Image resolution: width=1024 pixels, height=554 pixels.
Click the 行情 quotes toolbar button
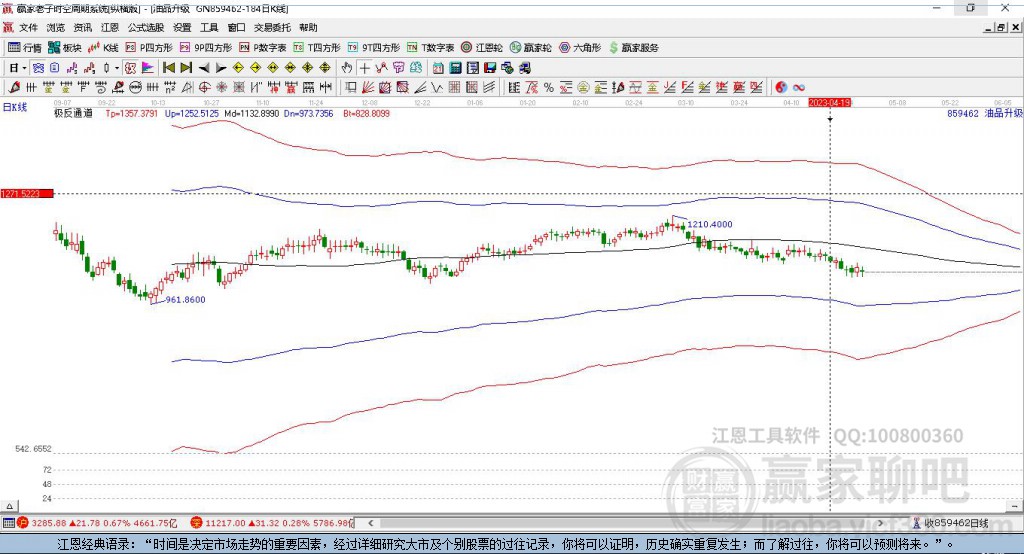[24, 48]
